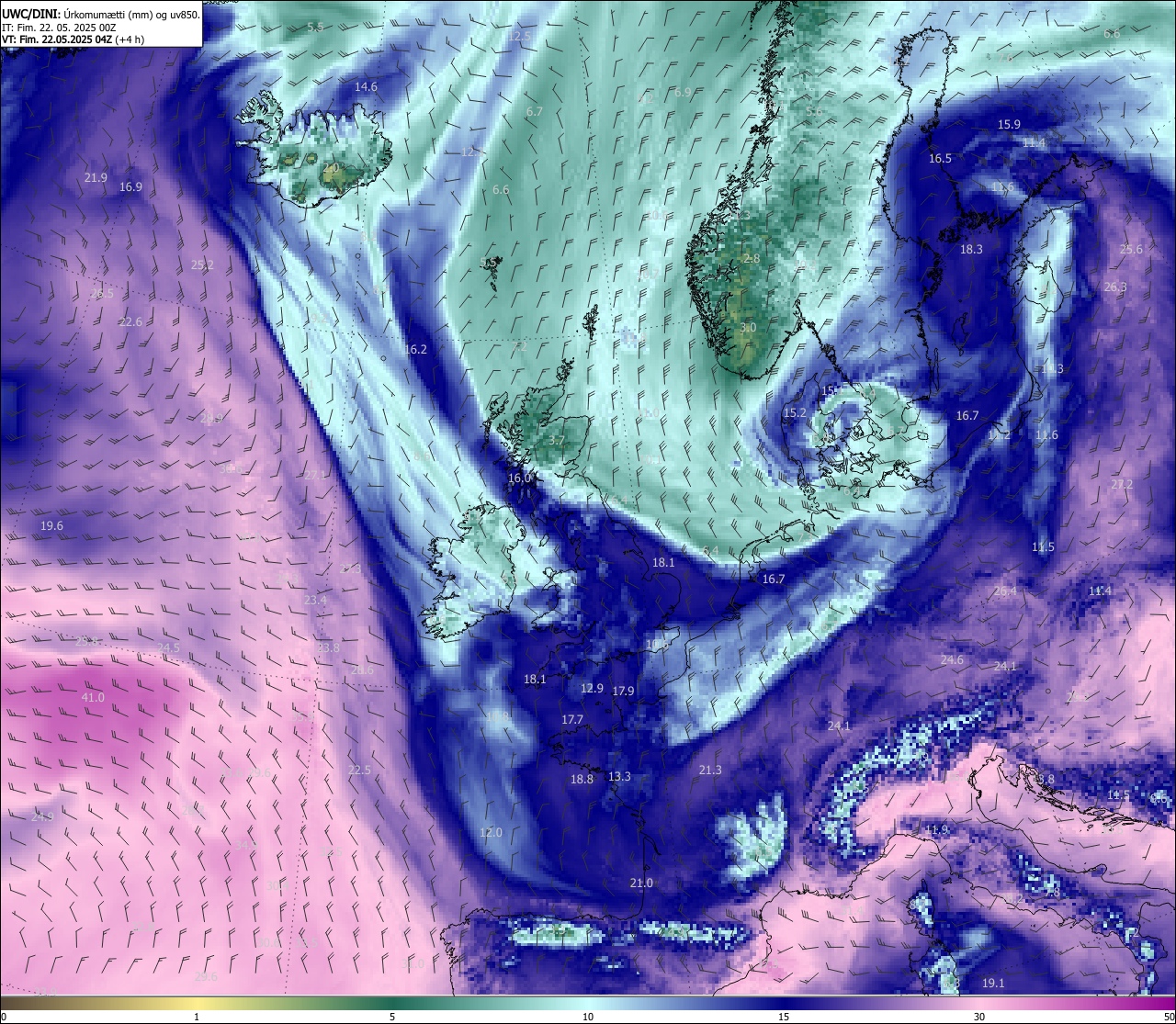Click the 41.0 value over the Atlantic
This screenshot has height=1024, width=1176.
pos(93,698)
